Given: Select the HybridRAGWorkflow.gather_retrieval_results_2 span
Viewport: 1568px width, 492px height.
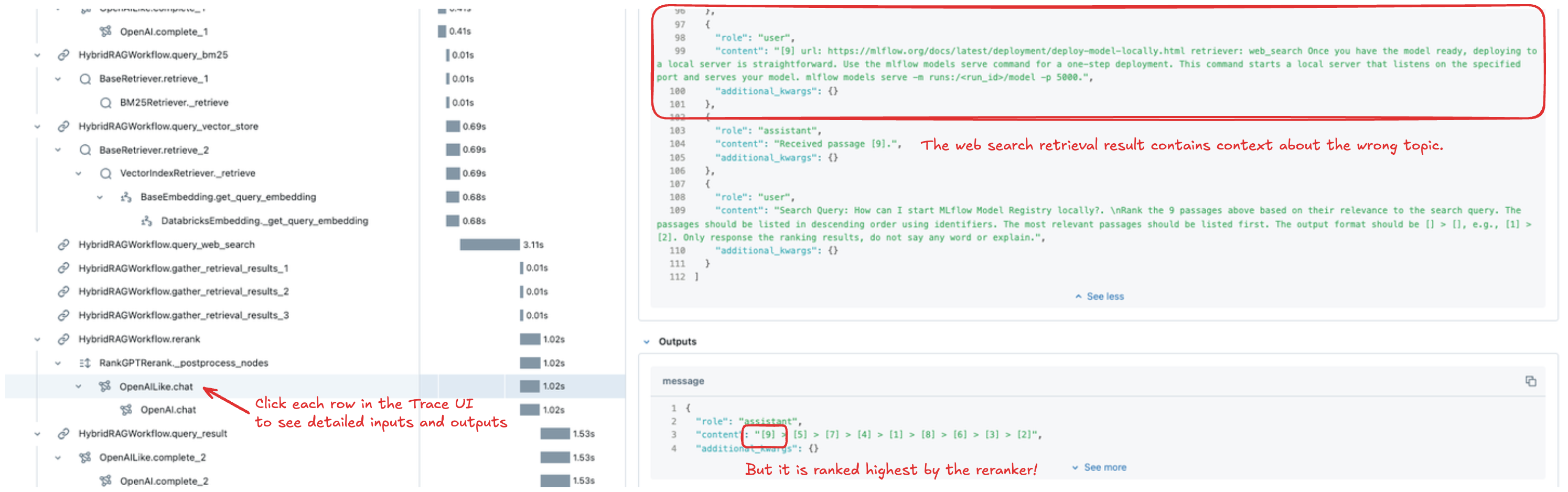Looking at the screenshot, I should (x=183, y=292).
